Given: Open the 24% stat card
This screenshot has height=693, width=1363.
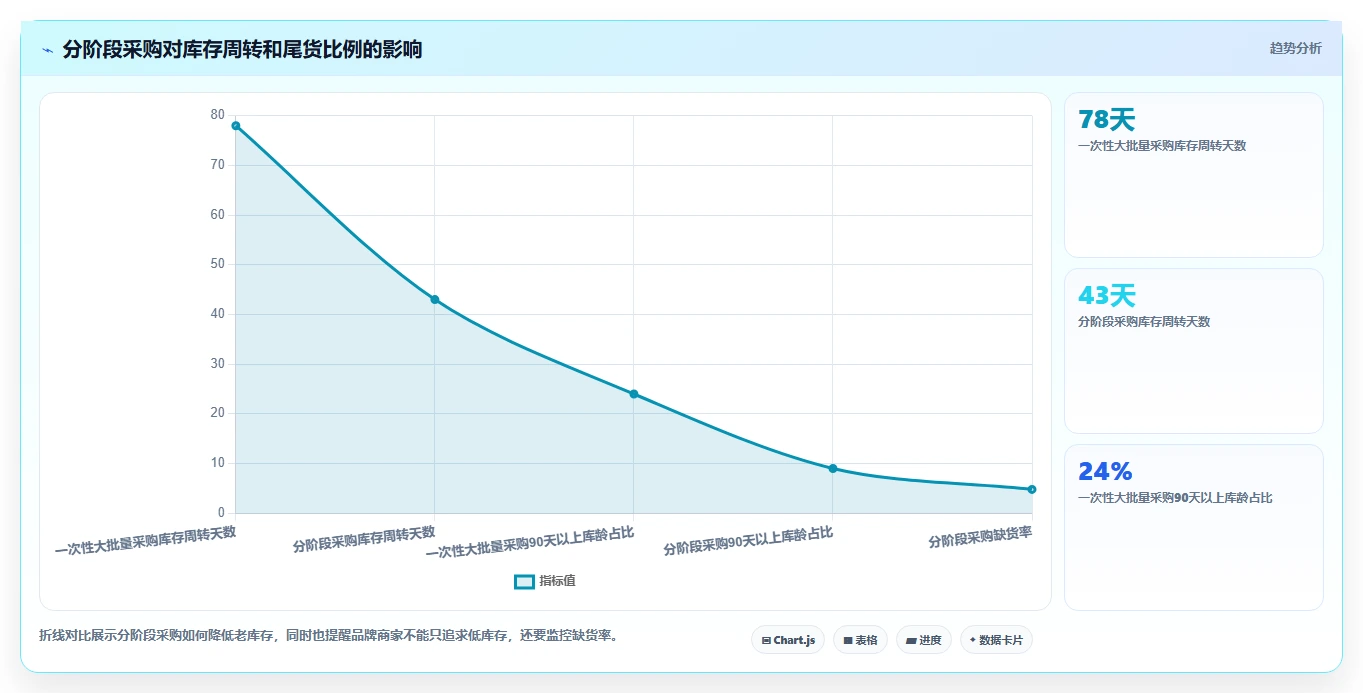Looking at the screenshot, I should (1194, 527).
